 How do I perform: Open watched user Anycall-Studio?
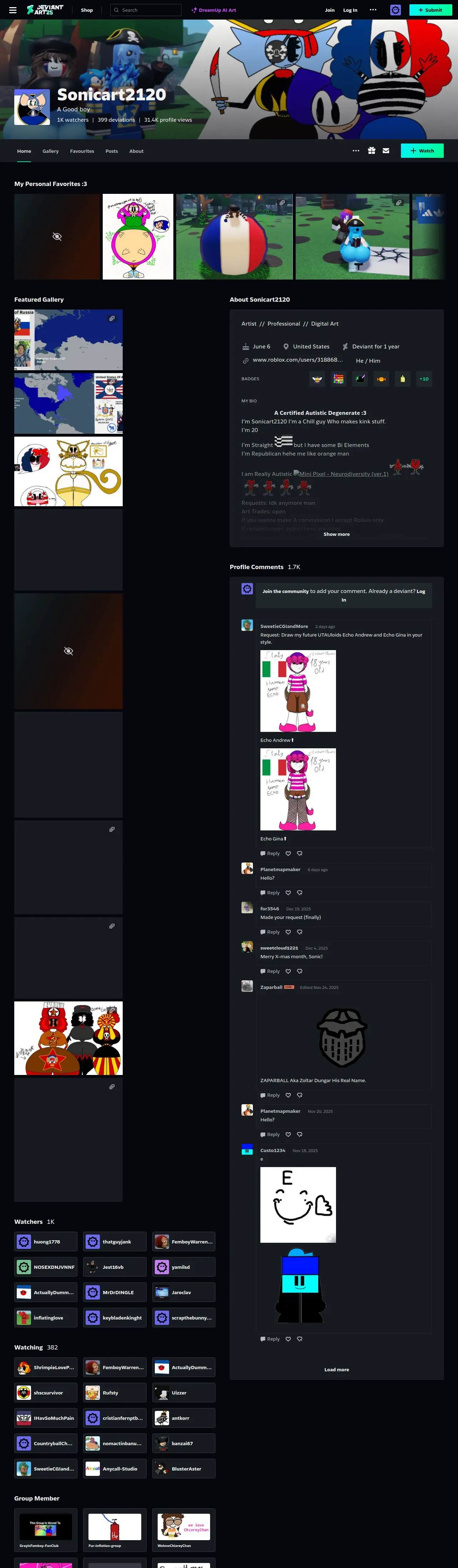coord(115,1469)
